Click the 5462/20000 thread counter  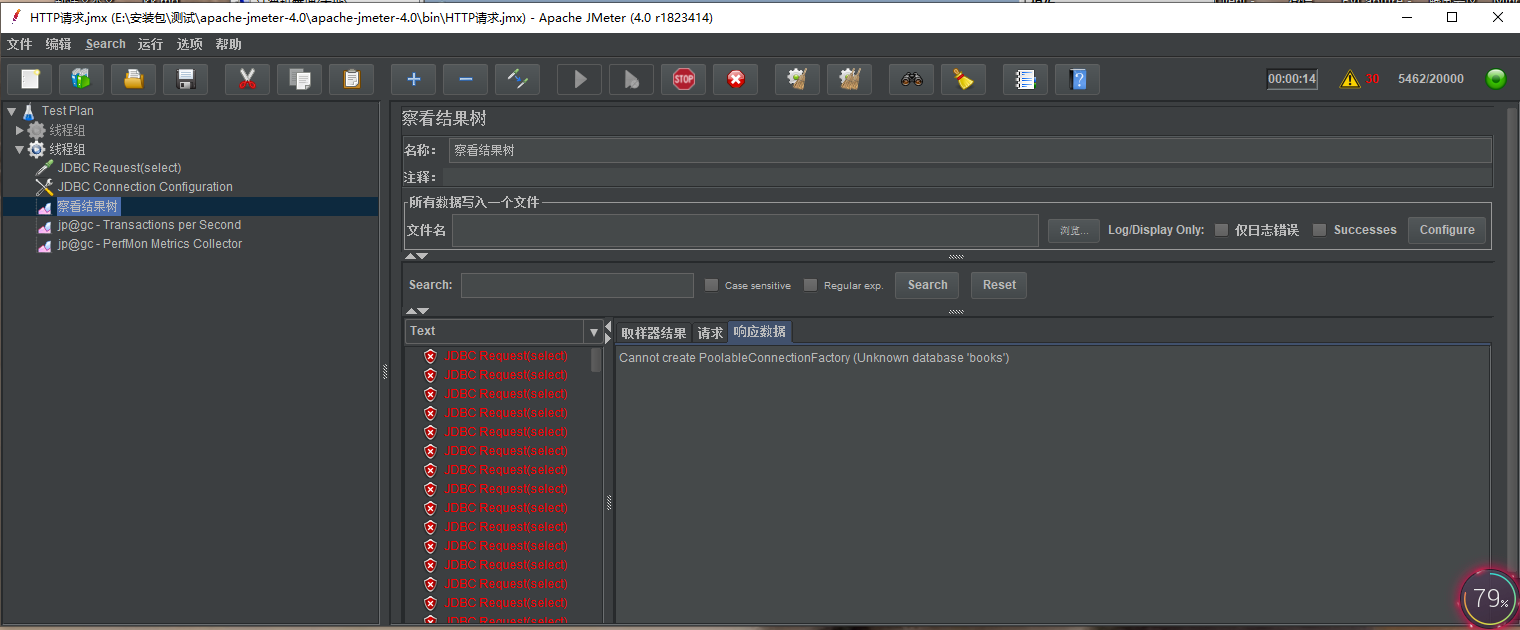[1430, 79]
